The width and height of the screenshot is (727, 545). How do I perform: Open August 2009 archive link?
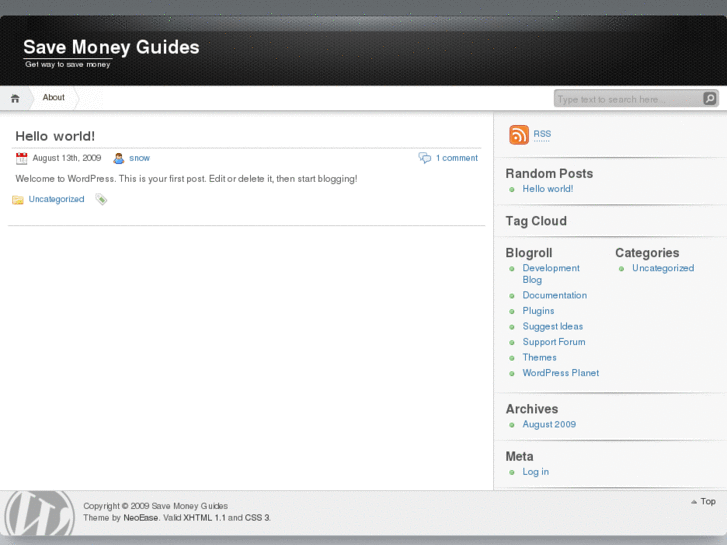coord(549,424)
